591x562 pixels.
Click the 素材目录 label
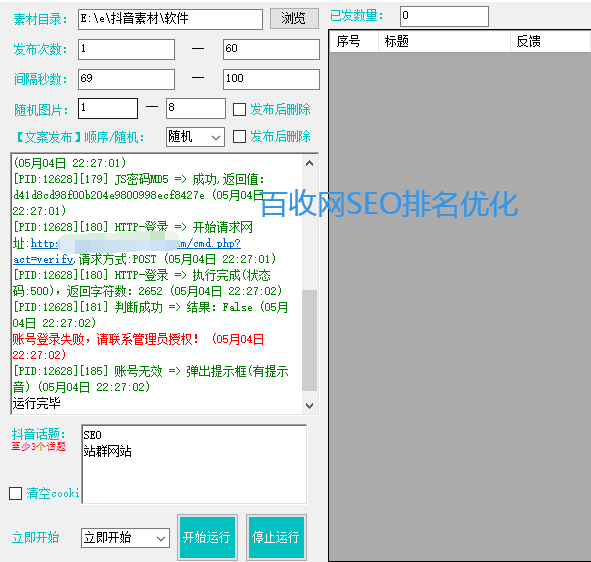click(40, 19)
